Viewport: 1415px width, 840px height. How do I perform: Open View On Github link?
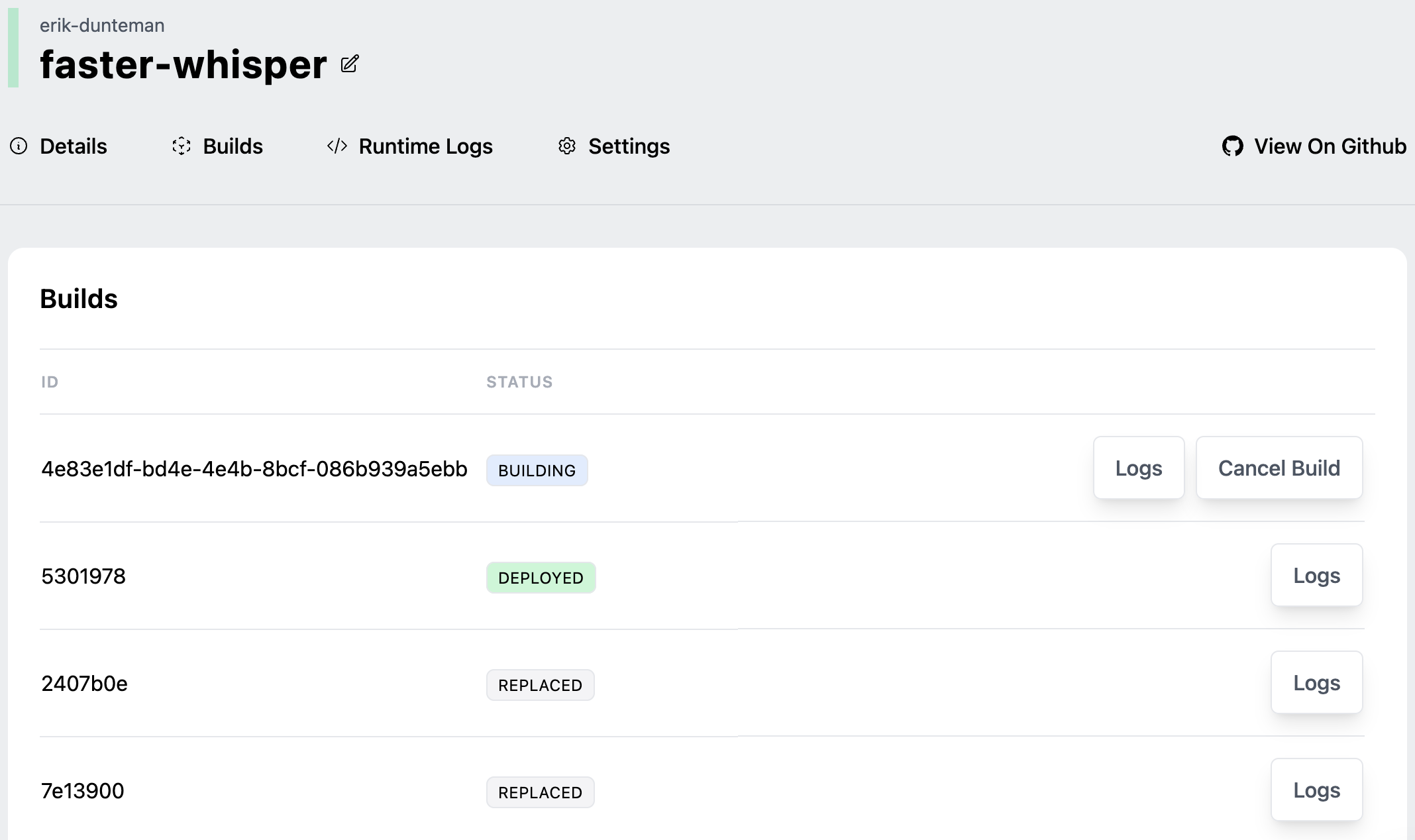click(1330, 146)
